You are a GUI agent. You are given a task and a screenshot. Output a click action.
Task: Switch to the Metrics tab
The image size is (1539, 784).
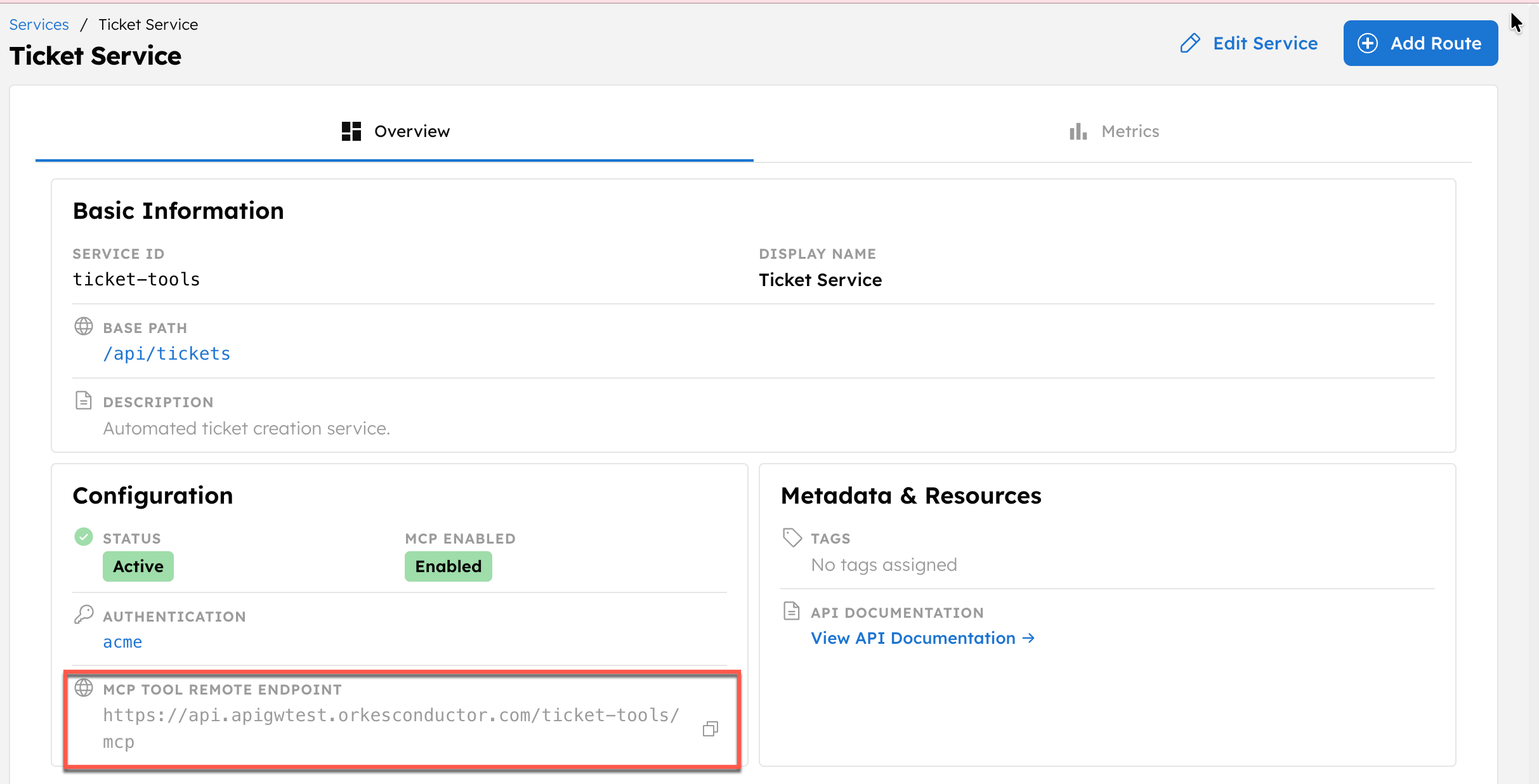[1130, 131]
